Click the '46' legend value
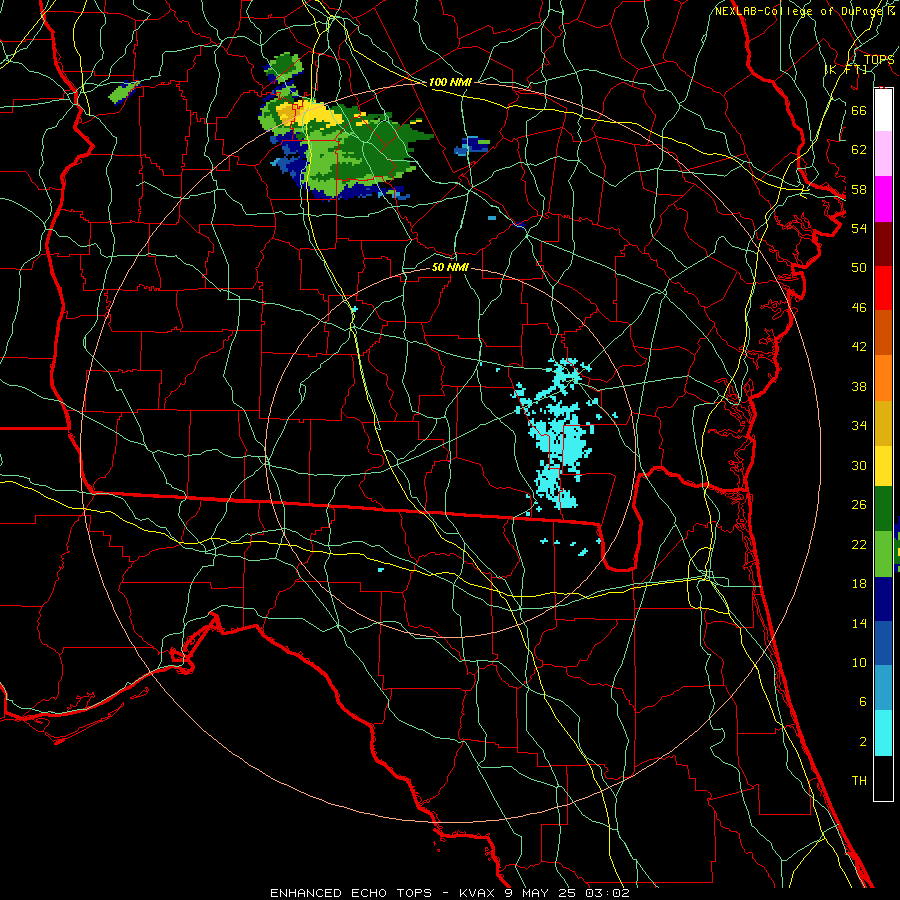The height and width of the screenshot is (900, 900). pyautogui.click(x=859, y=308)
